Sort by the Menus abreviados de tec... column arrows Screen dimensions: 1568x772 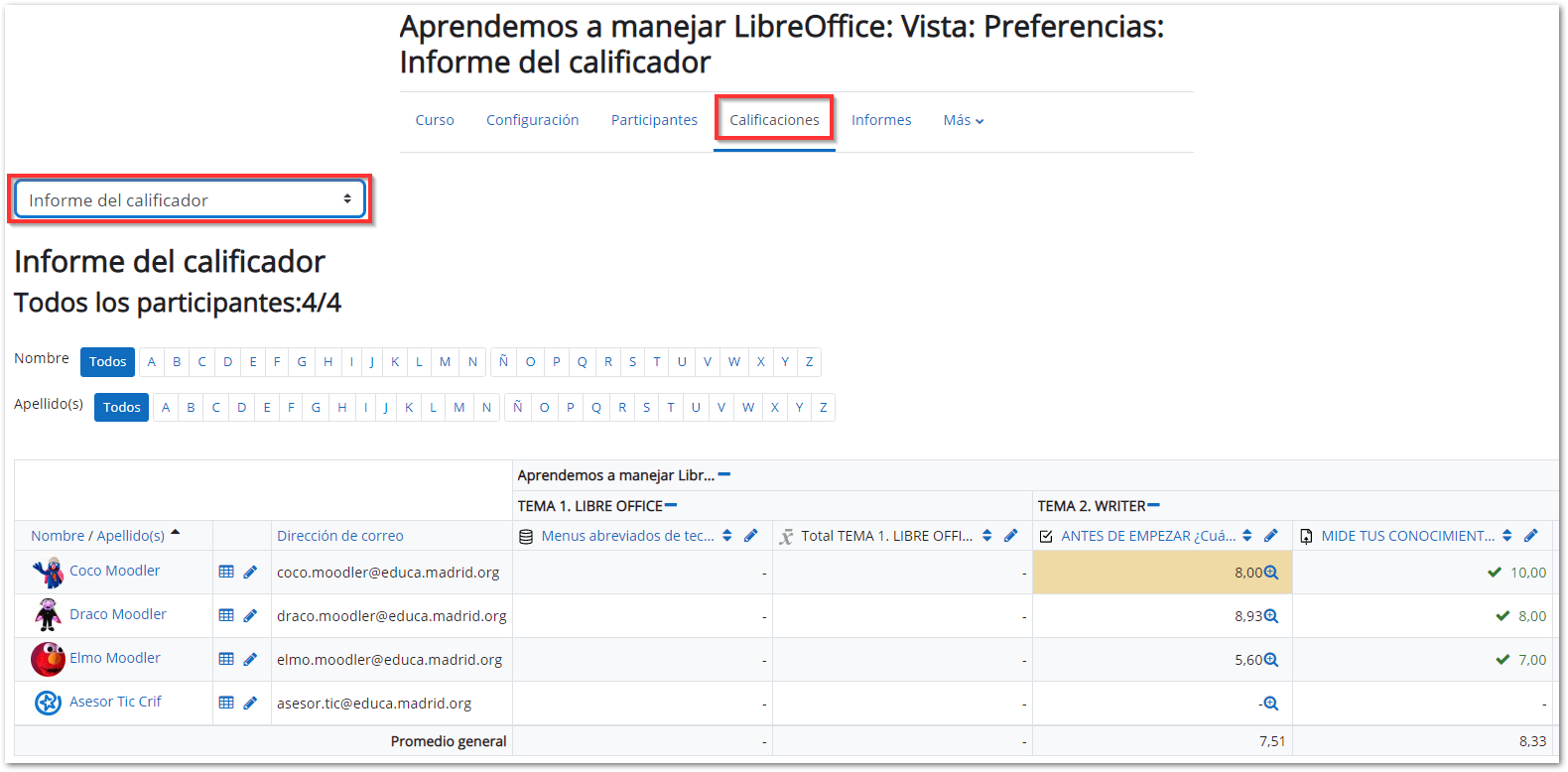[727, 536]
